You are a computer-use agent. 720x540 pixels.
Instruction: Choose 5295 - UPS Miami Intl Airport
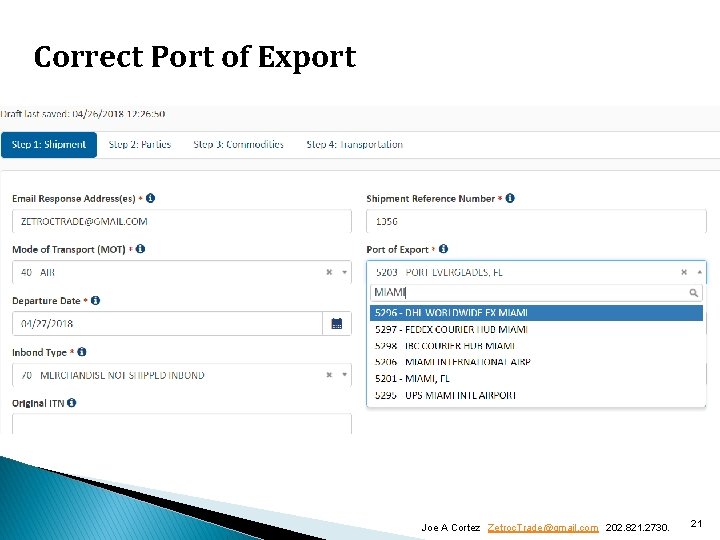coord(536,395)
